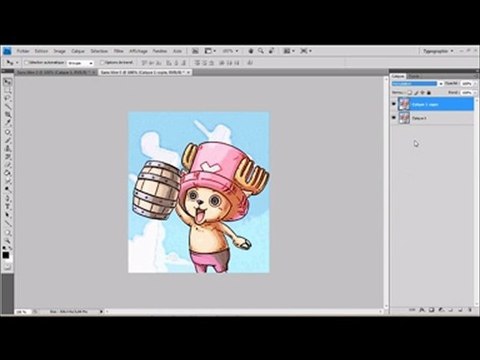
Task: Open the tool preset picker arrow
Action: click(17, 63)
